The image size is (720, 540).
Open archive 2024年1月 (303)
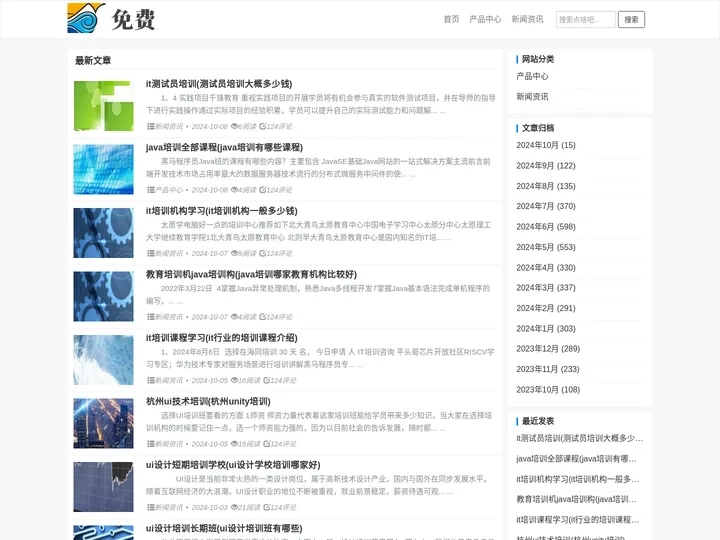(546, 329)
